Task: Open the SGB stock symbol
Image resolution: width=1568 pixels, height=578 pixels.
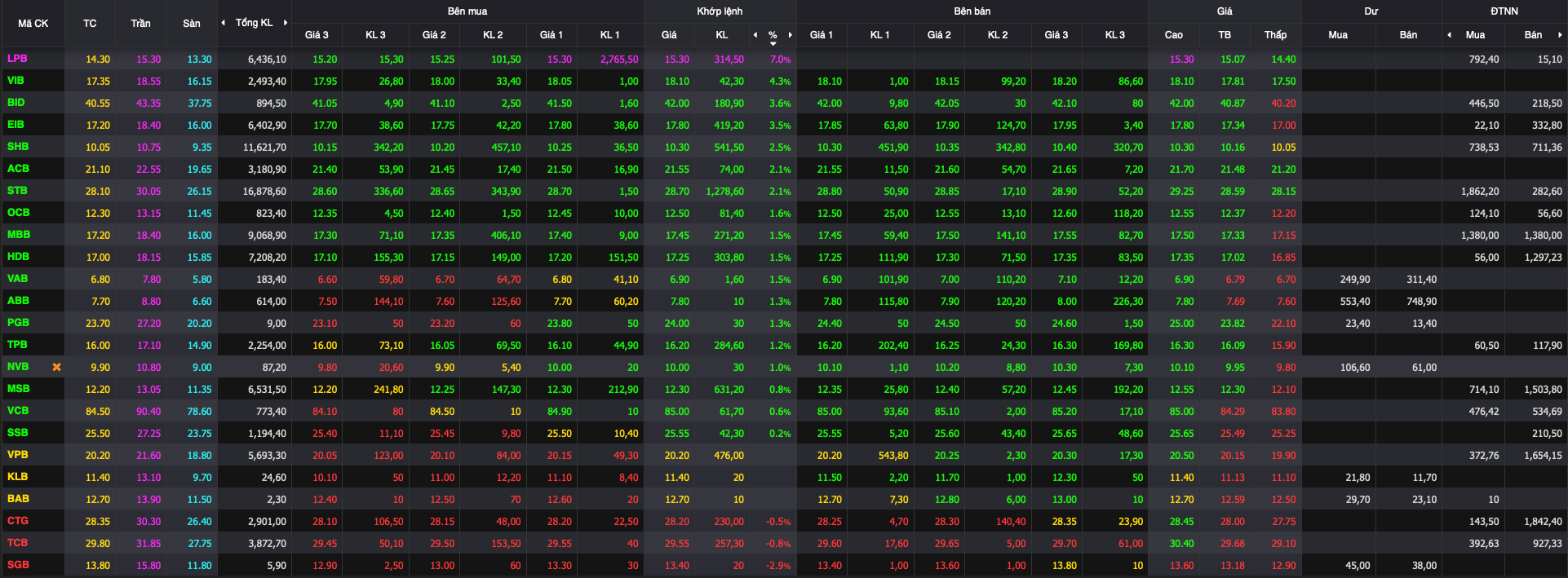Action: click(18, 565)
